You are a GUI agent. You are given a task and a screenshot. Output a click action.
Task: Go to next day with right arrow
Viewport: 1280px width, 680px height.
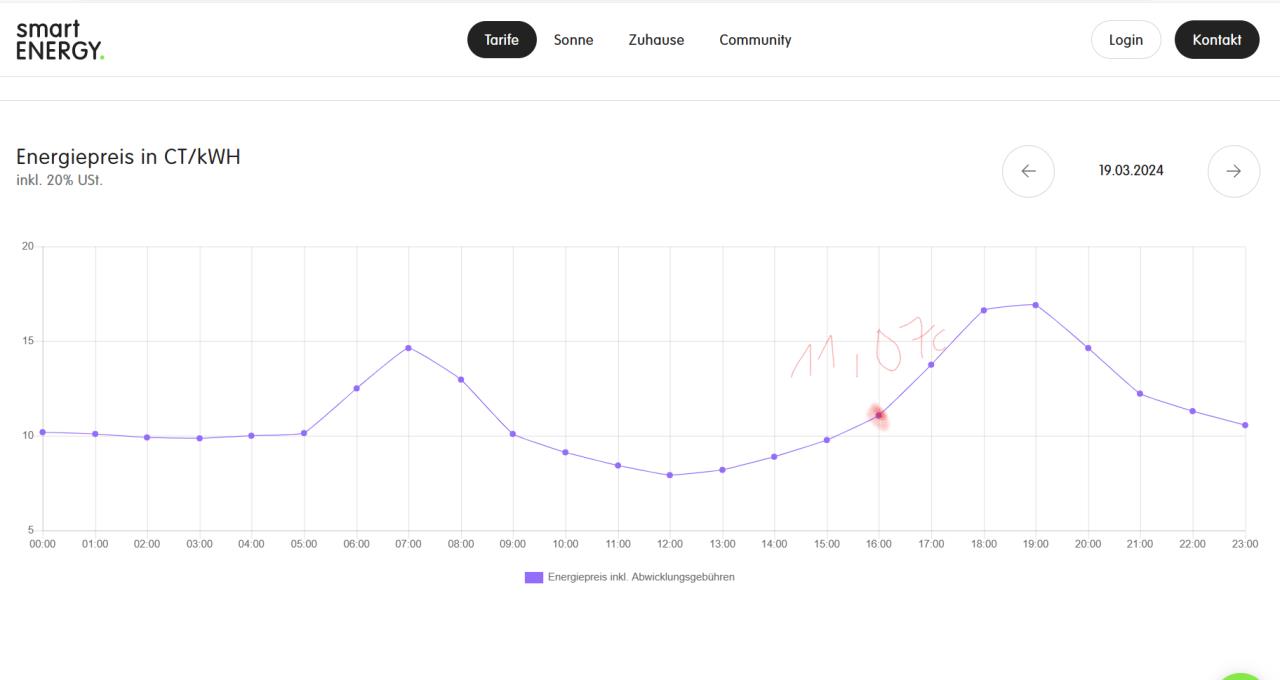1234,171
